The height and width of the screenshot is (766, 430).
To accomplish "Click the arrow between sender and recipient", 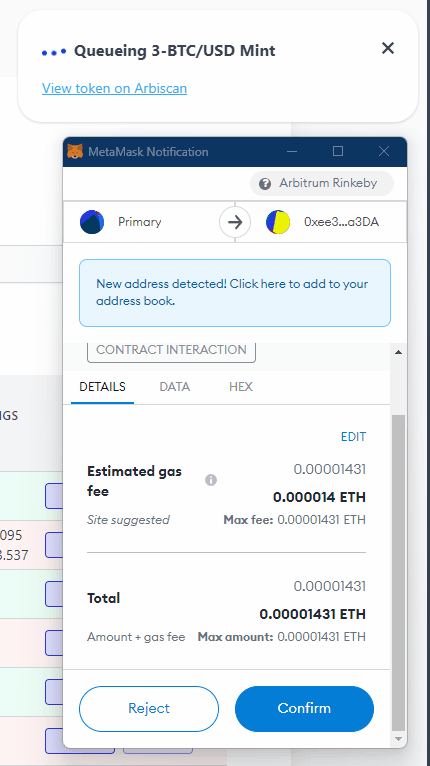I will (235, 222).
